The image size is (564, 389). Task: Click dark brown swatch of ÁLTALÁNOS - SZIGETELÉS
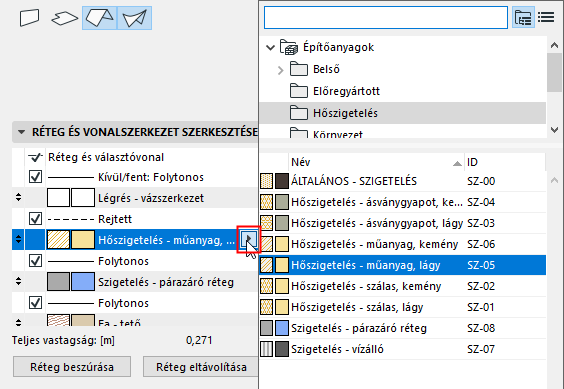[x=282, y=181]
